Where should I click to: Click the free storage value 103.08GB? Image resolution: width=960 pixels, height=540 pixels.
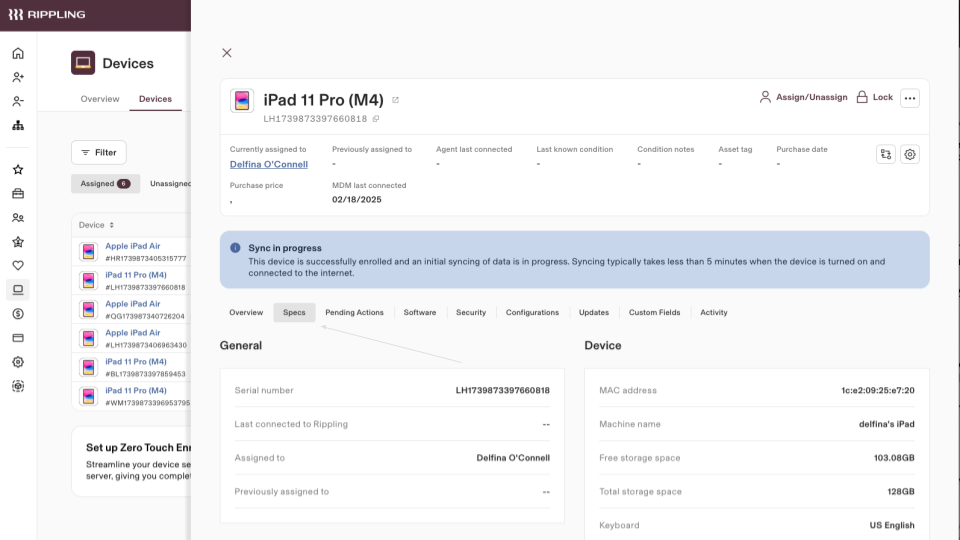point(894,457)
